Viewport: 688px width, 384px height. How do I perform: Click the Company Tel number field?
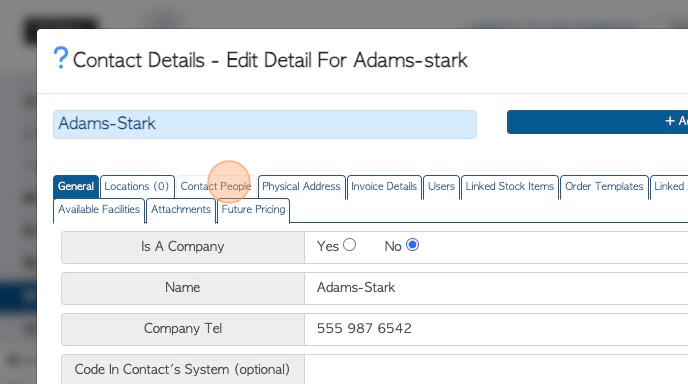(496, 329)
